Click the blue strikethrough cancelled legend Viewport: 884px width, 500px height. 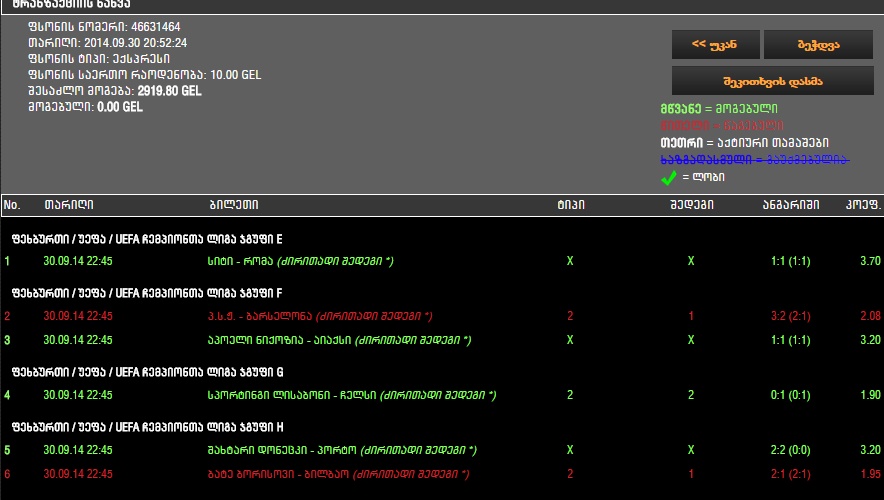tap(754, 160)
